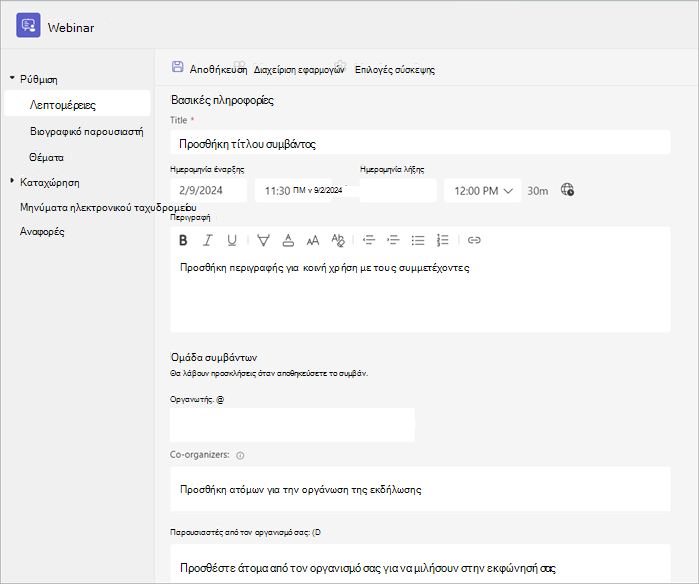Click the Ρύθμιση label in sidebar

(39, 79)
